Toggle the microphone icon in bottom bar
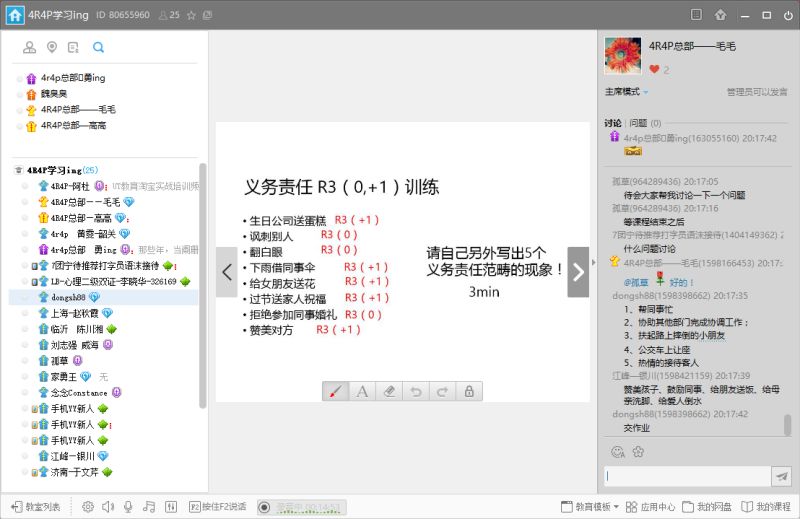The height and width of the screenshot is (519, 800). coord(127,507)
